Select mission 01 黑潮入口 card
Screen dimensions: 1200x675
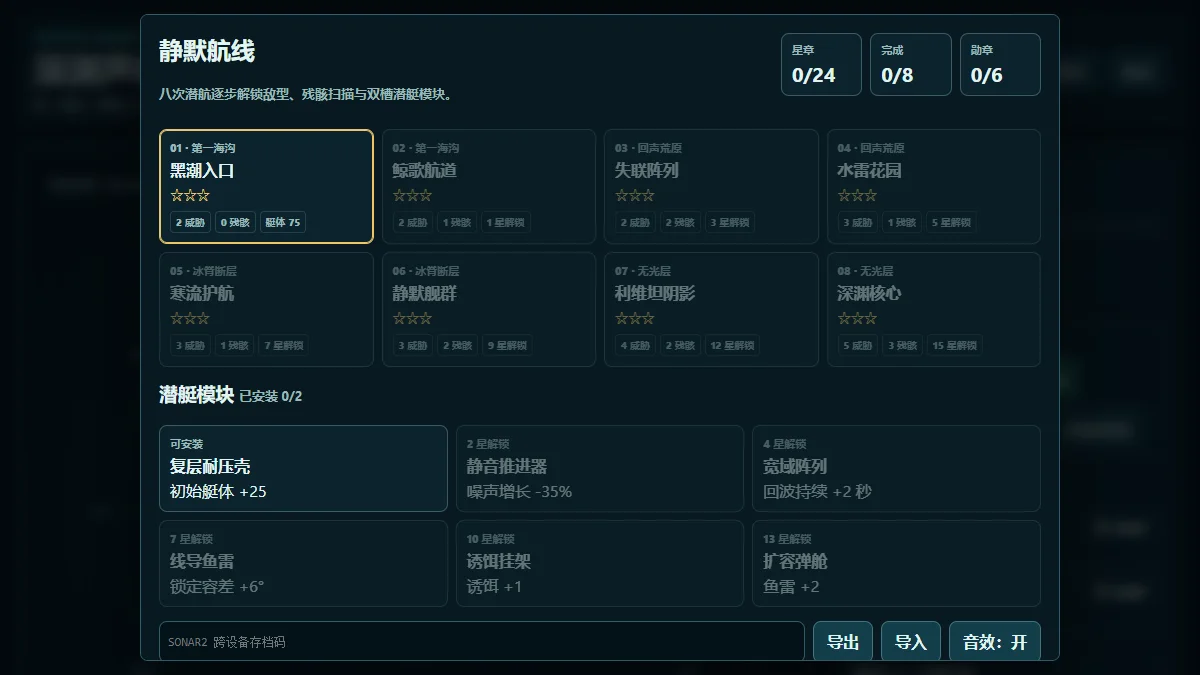266,186
